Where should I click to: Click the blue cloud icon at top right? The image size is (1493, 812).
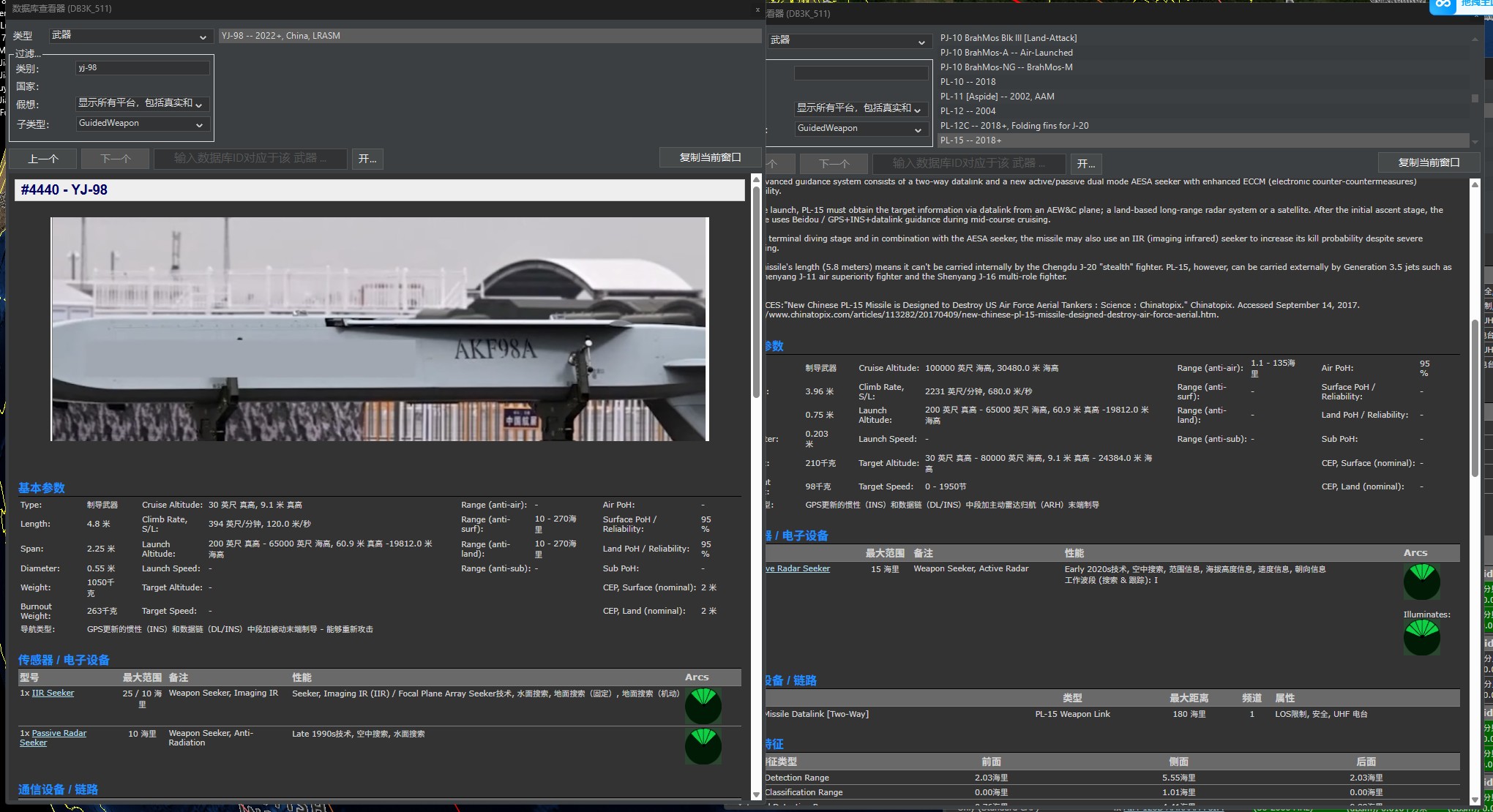[1443, 6]
